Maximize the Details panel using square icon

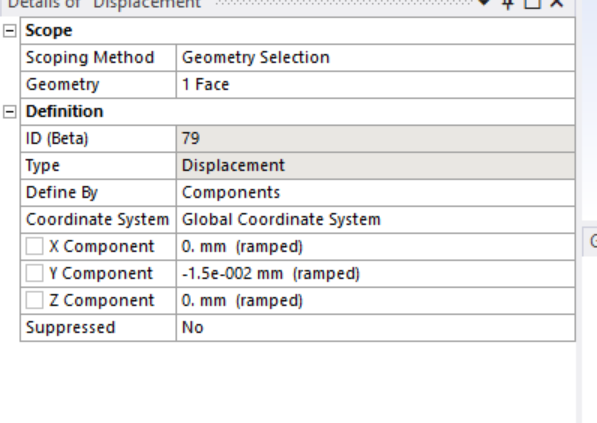click(532, 3)
